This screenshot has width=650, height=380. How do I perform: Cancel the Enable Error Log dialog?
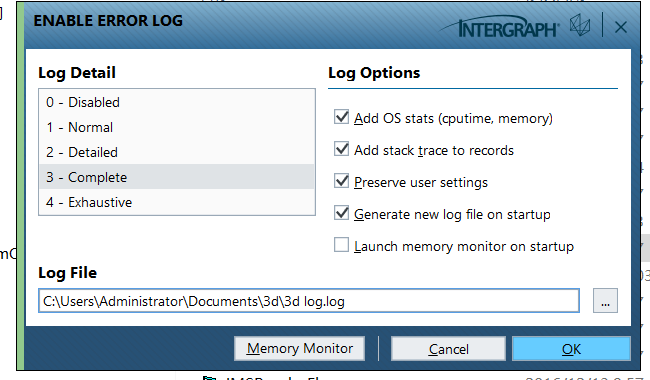(x=448, y=349)
